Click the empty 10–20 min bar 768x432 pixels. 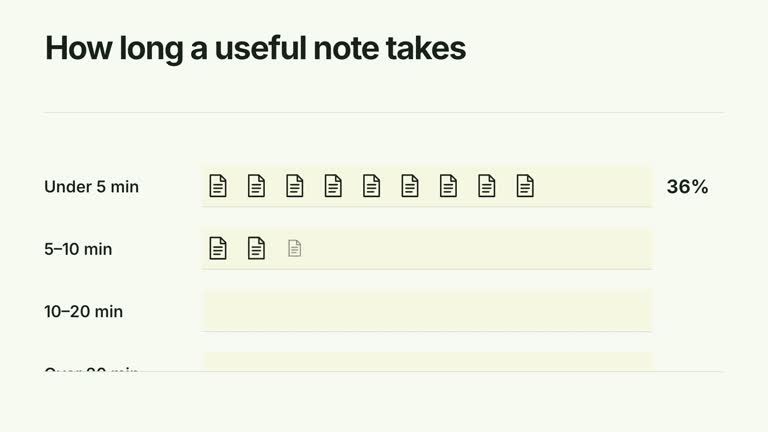(427, 311)
